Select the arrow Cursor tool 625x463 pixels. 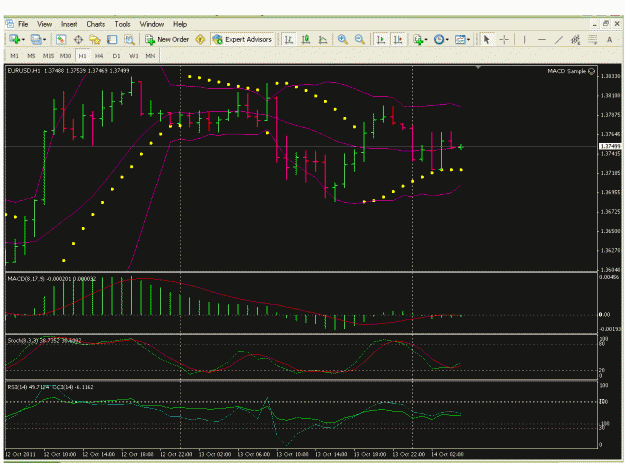point(486,39)
